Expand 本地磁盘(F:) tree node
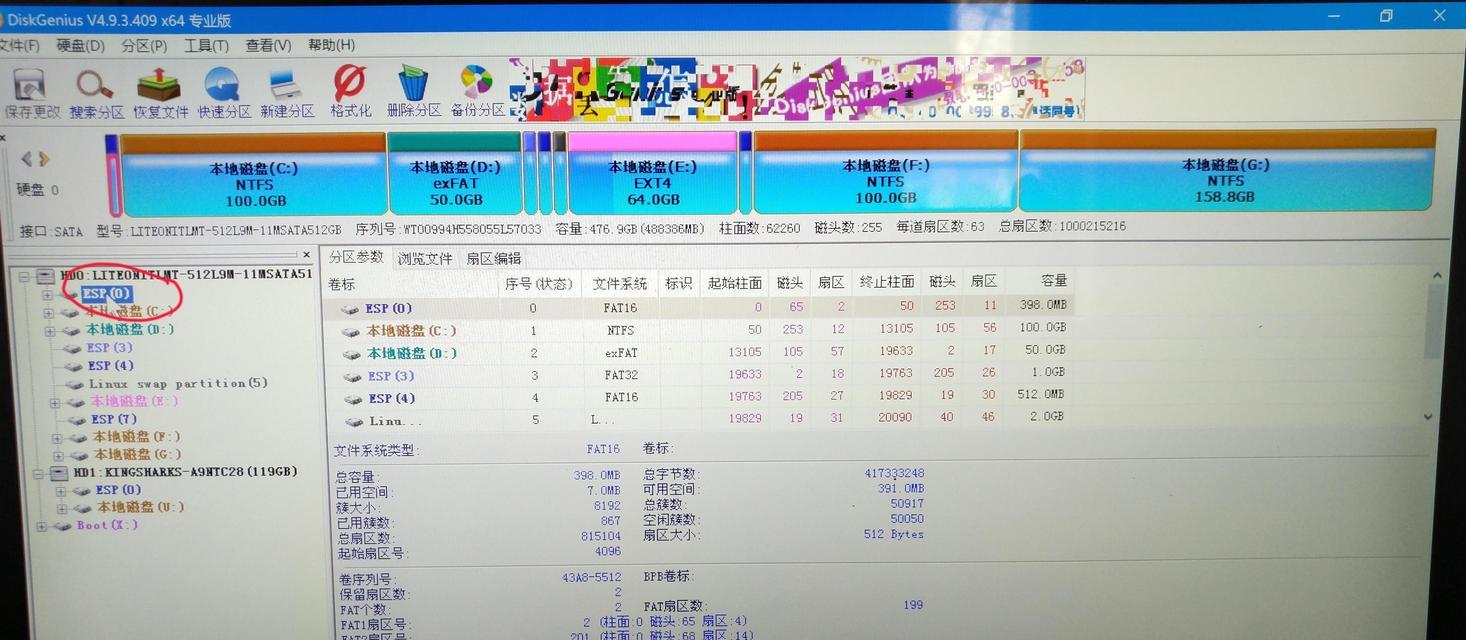Screen dimensions: 1466x640 tap(57, 438)
